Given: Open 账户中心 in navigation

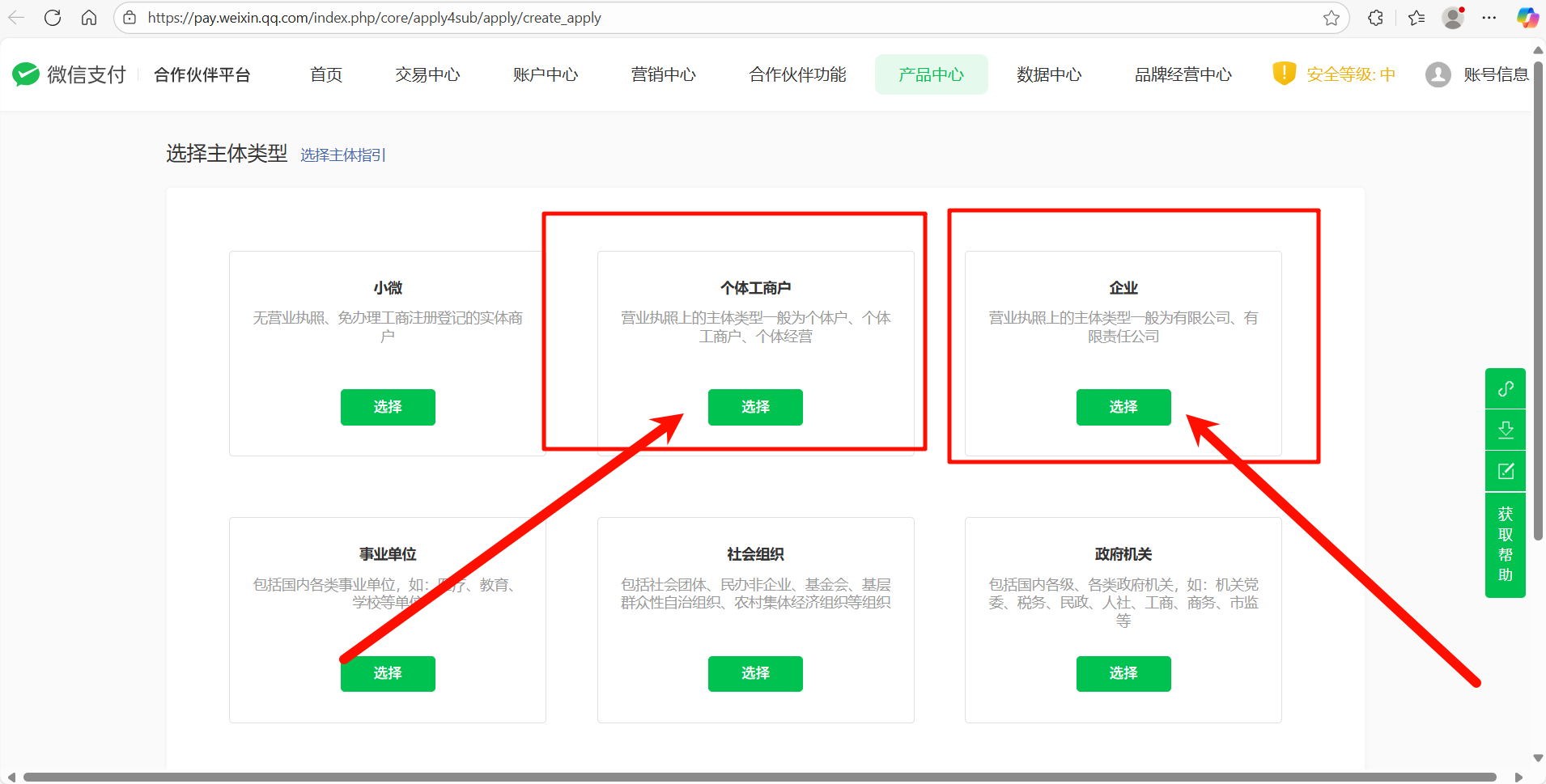Looking at the screenshot, I should (546, 74).
